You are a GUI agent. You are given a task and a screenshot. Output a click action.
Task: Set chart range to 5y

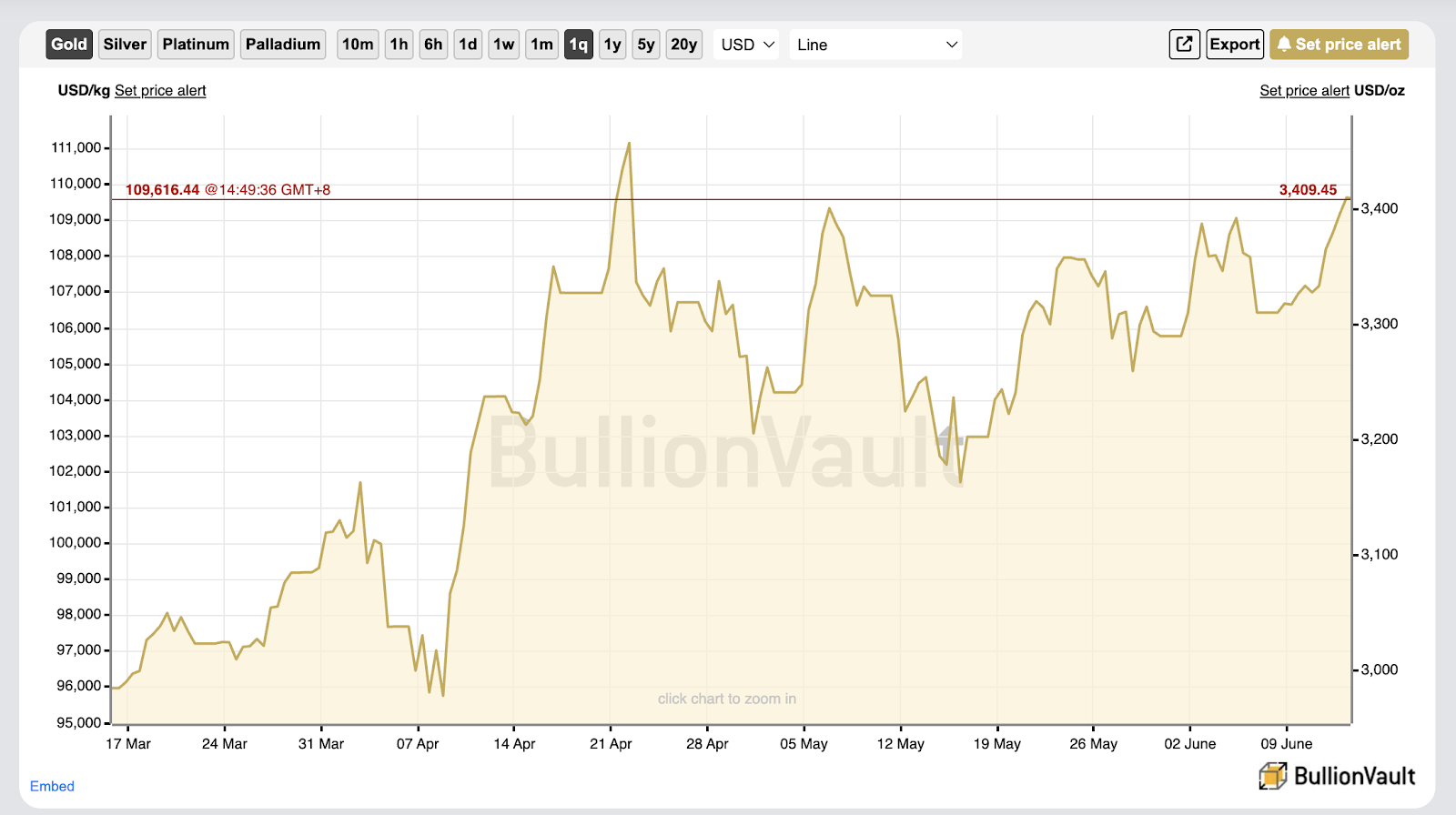click(646, 44)
